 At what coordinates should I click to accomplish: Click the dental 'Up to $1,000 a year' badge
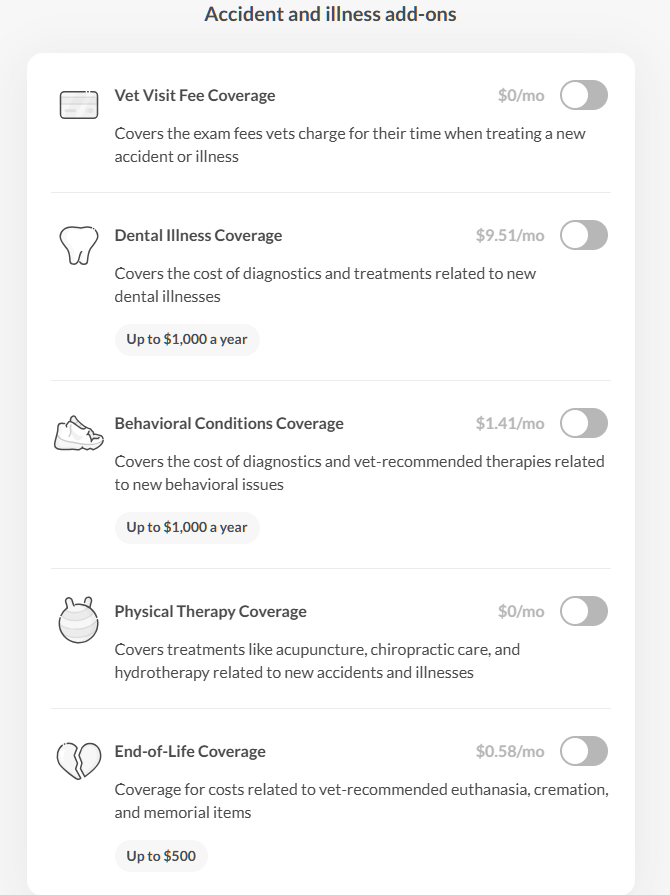(x=187, y=340)
